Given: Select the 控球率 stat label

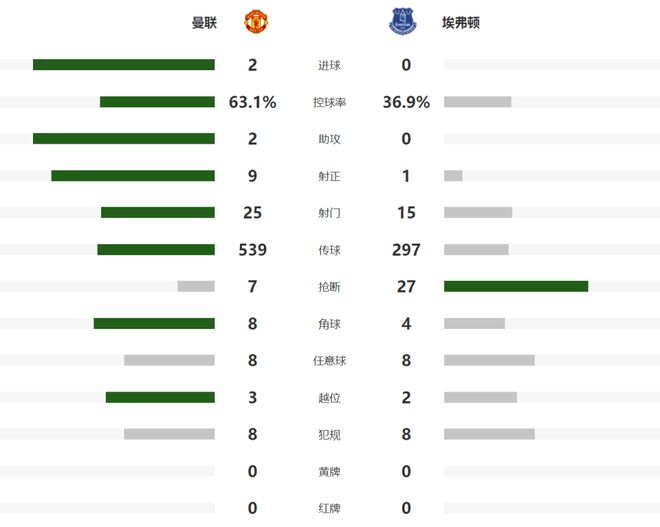Looking at the screenshot, I should click(x=329, y=102).
